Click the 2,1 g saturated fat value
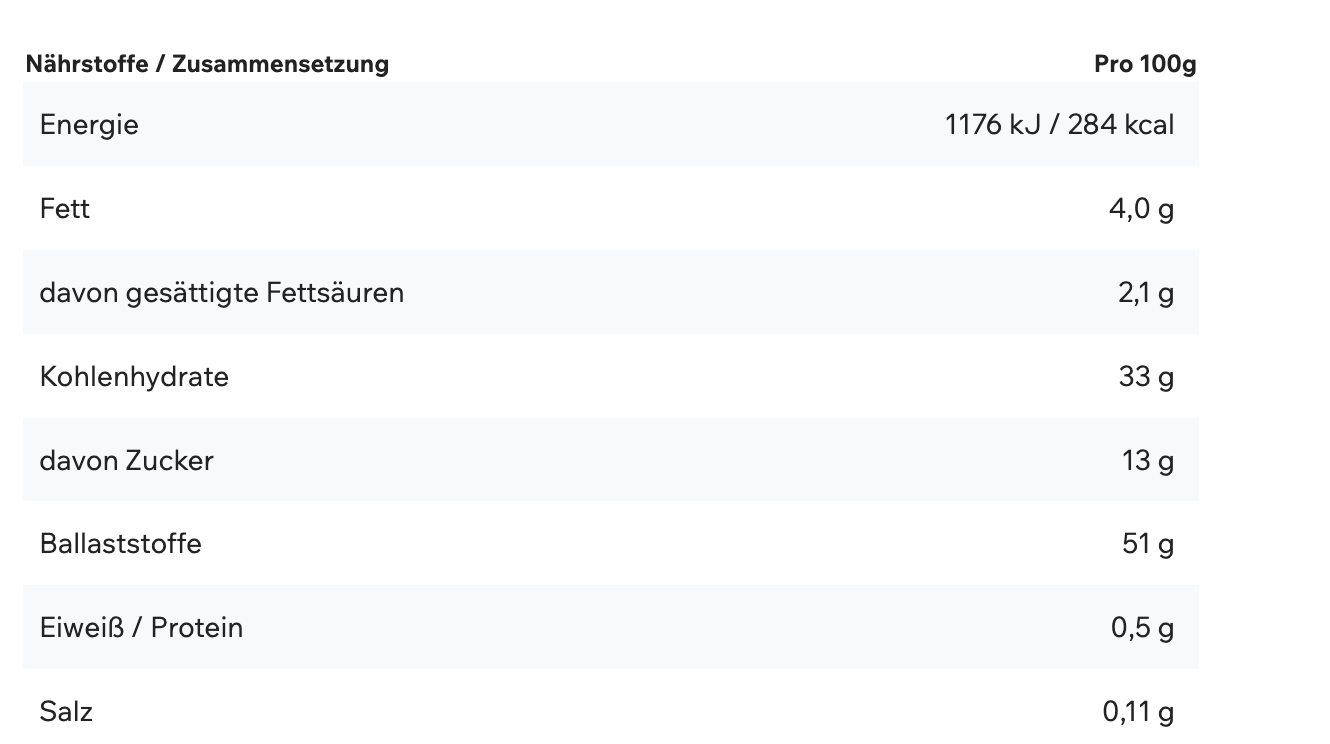This screenshot has height=744, width=1330. tap(1146, 293)
